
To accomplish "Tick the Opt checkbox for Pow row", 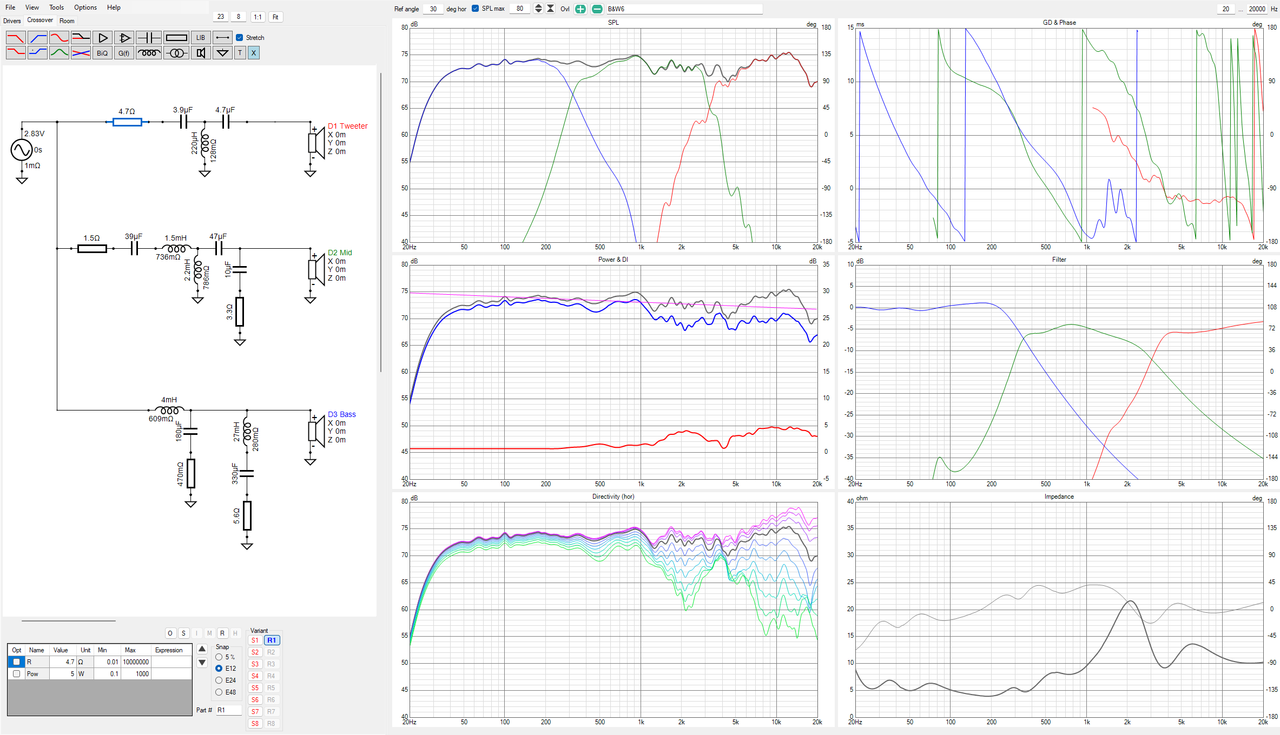I will [16, 674].
